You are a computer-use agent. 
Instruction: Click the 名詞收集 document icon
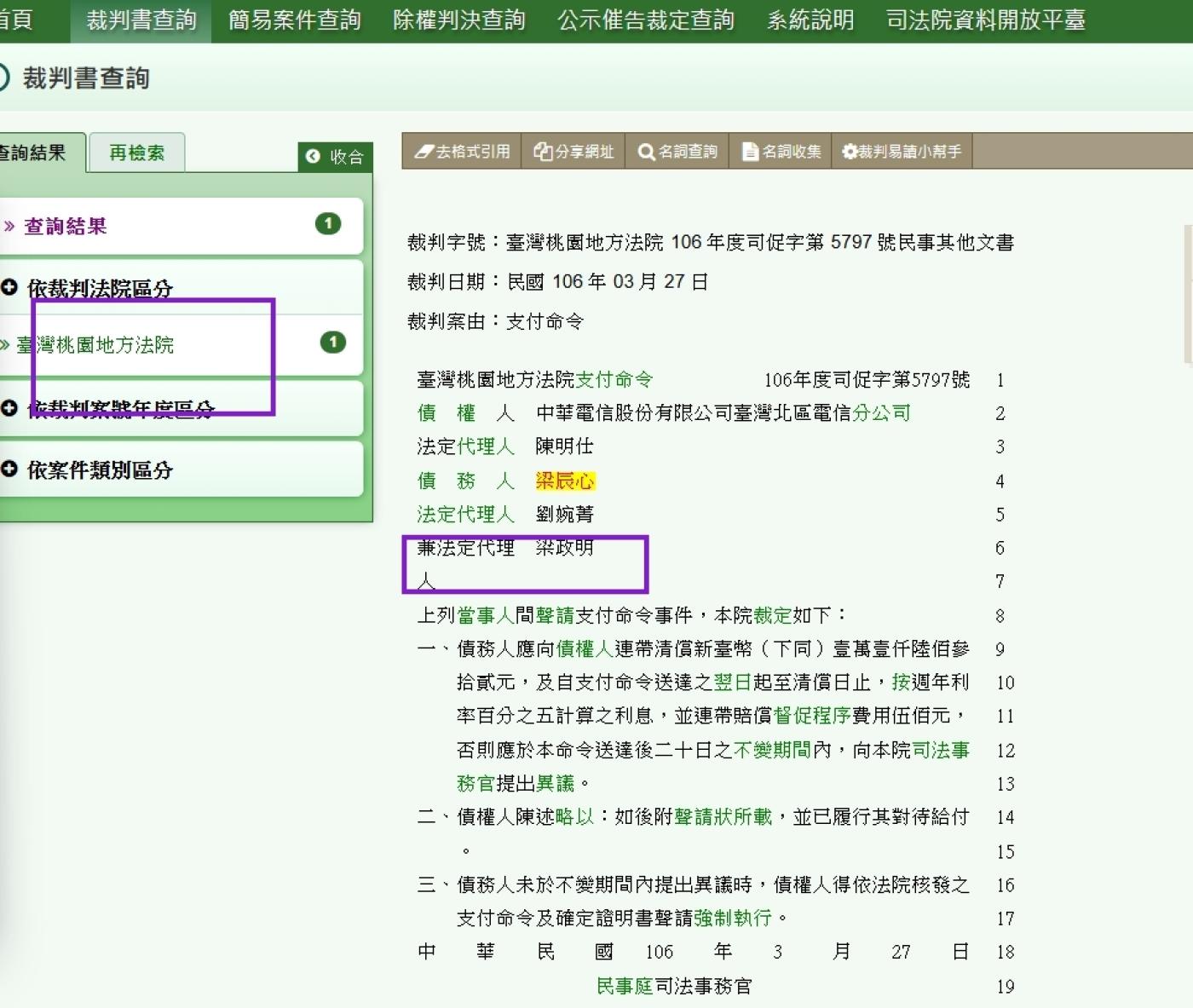(750, 152)
